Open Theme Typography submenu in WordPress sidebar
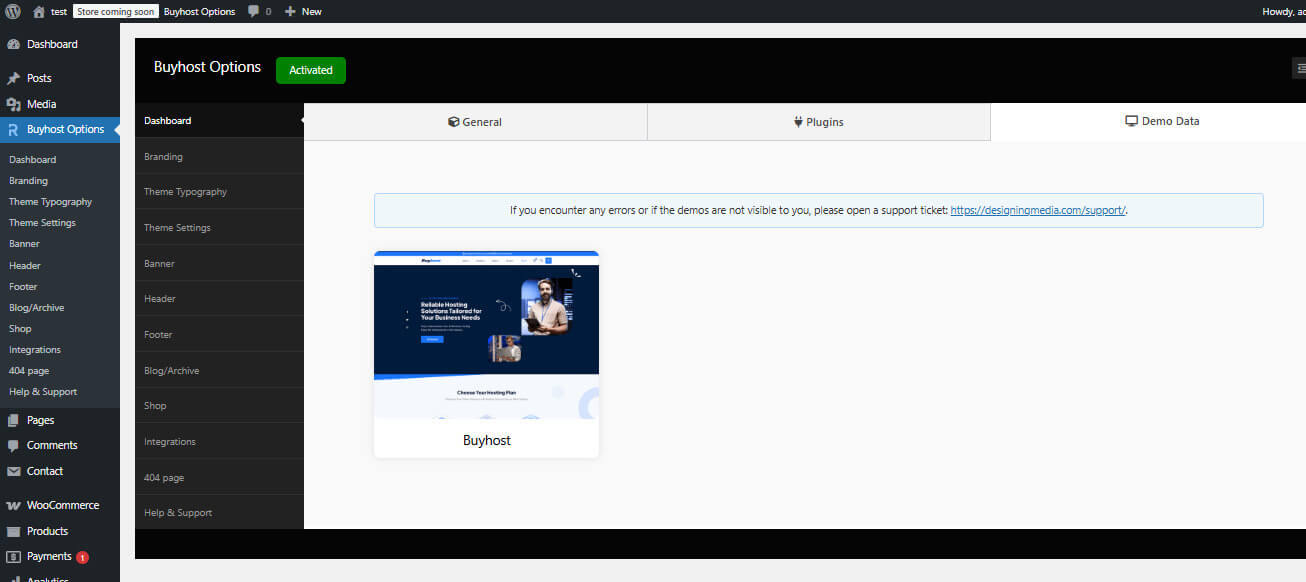 click(x=50, y=202)
